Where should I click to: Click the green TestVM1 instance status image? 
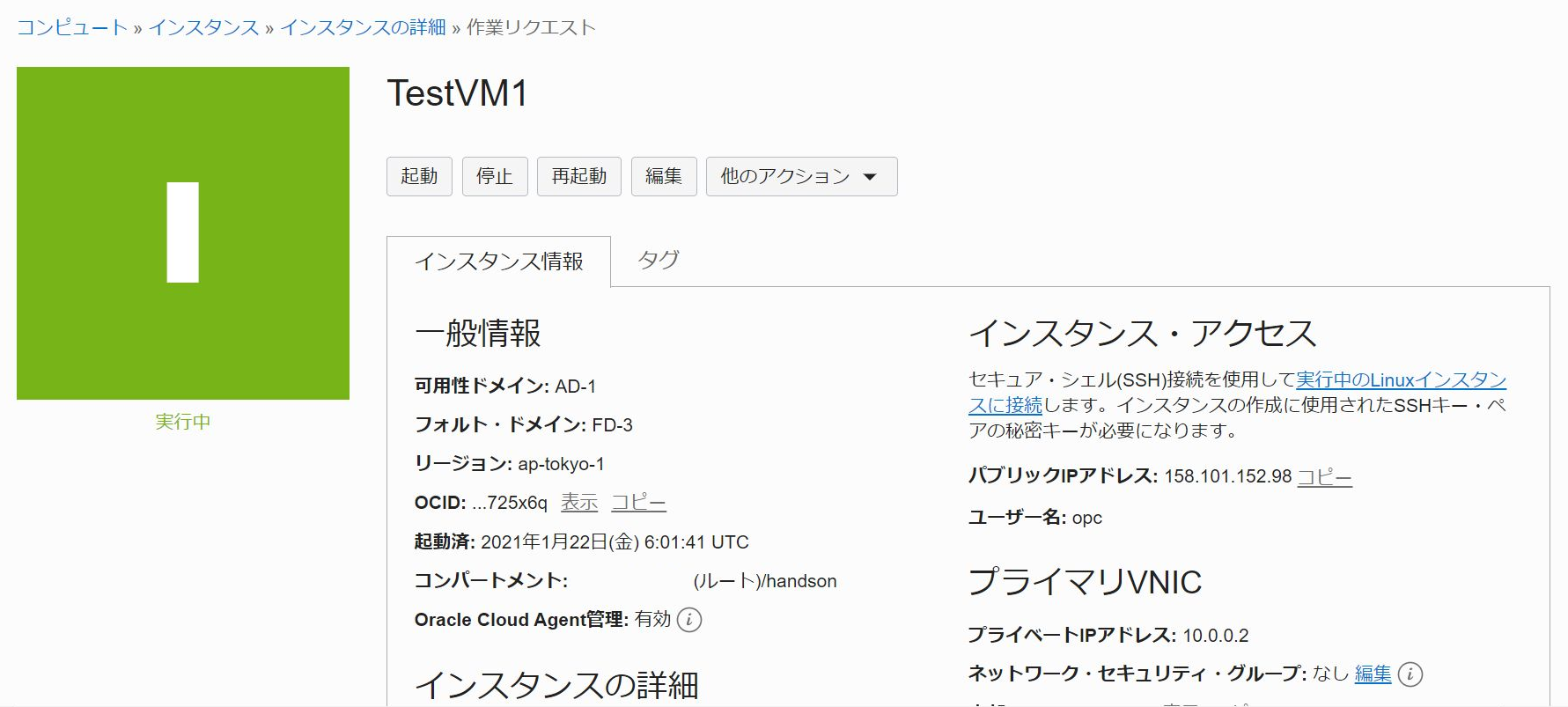[x=183, y=233]
